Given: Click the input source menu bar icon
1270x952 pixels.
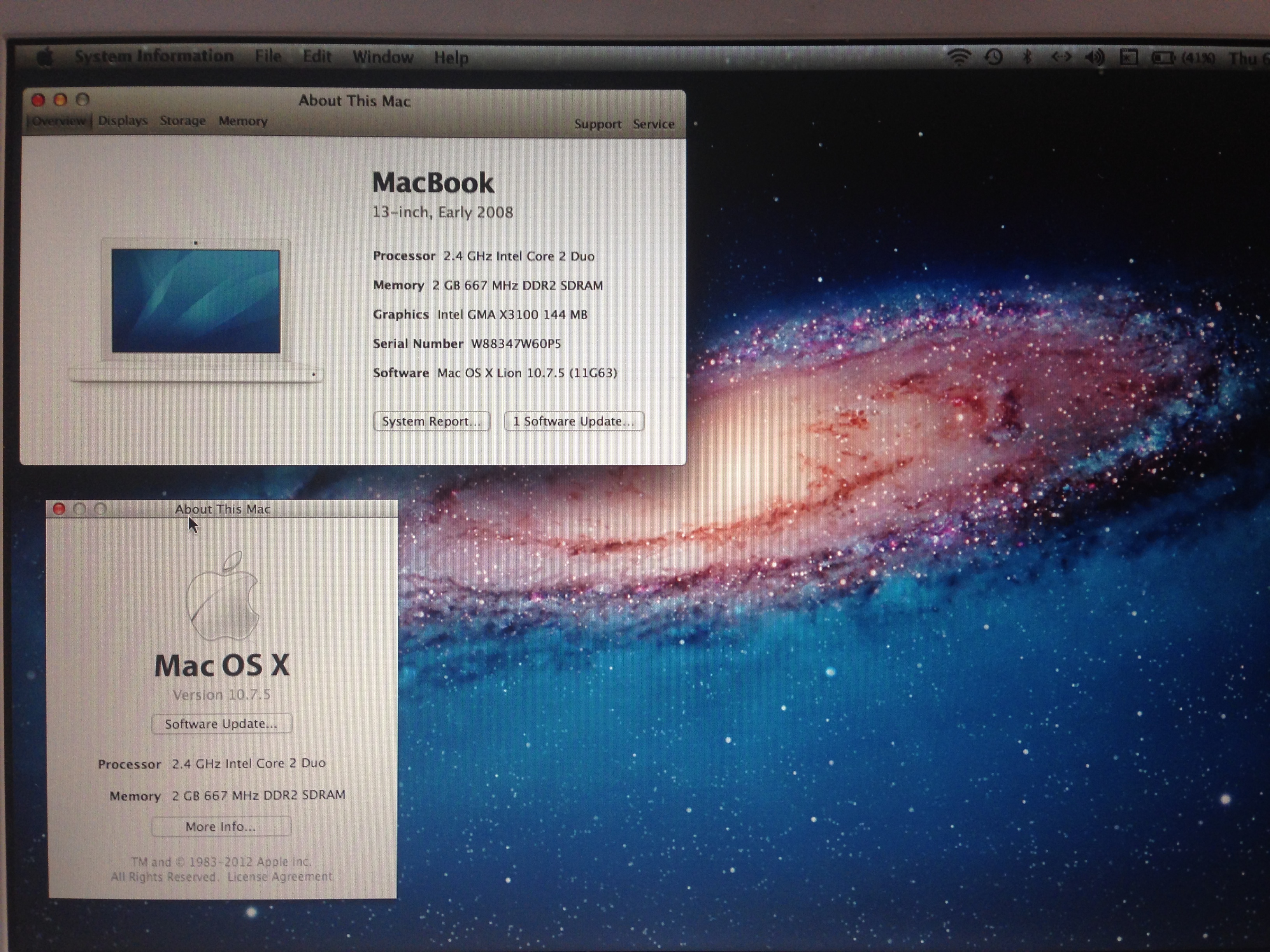Looking at the screenshot, I should (1129, 58).
